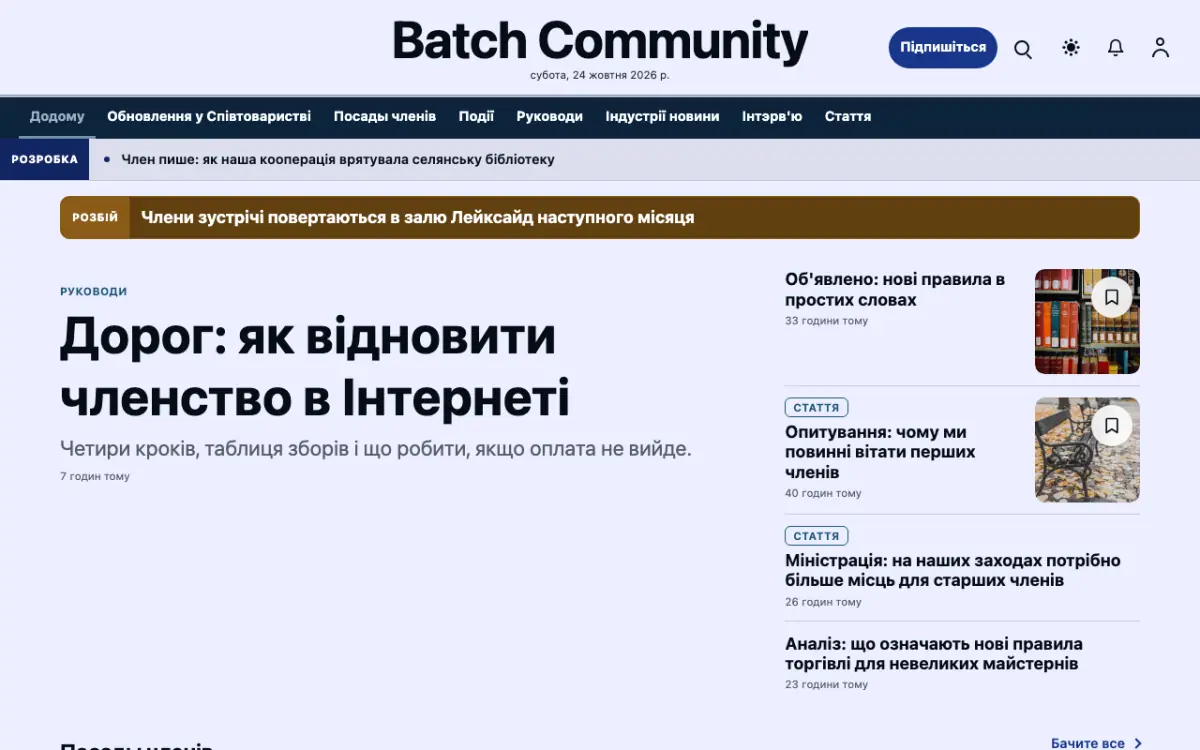This screenshot has width=1200, height=750.
Task: Open Індустрії новини nav item
Action: click(x=662, y=116)
